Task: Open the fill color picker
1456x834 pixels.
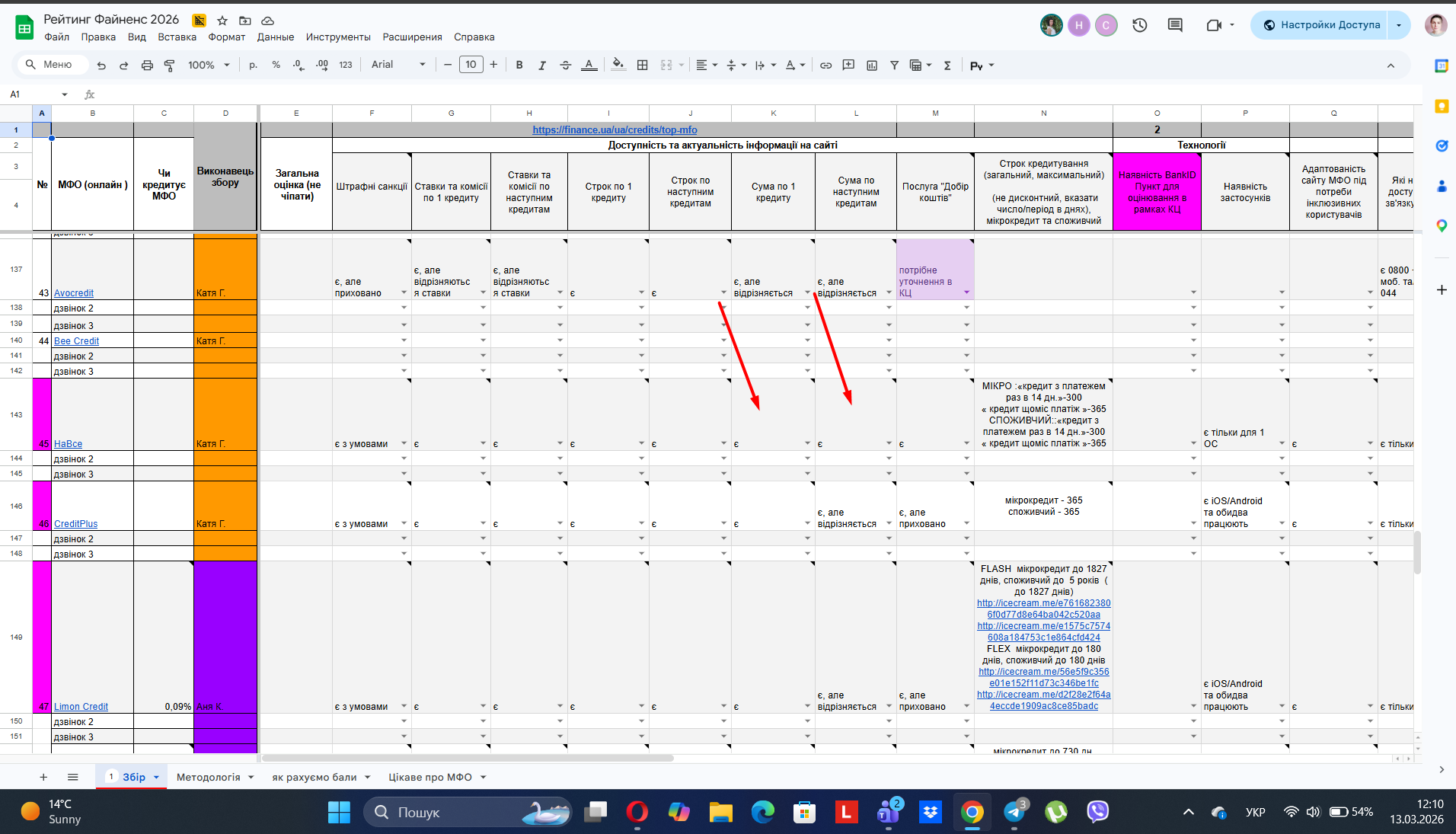Action: pyautogui.click(x=618, y=66)
